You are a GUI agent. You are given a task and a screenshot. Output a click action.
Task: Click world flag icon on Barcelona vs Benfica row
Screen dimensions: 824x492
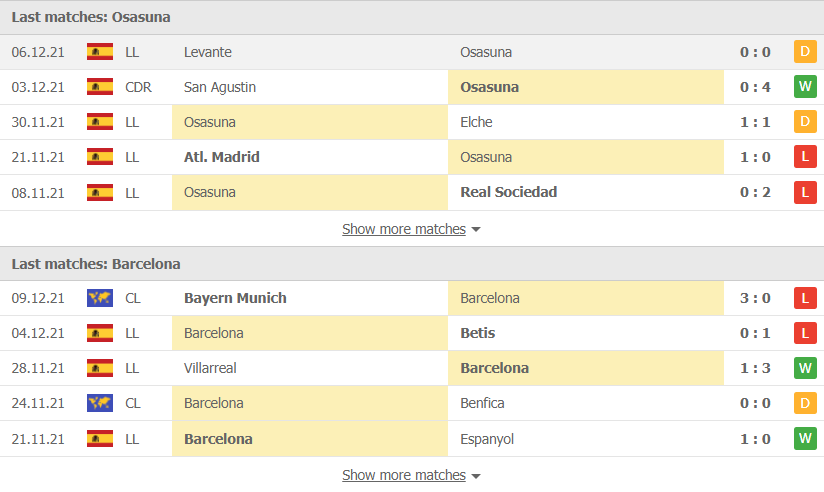100,403
